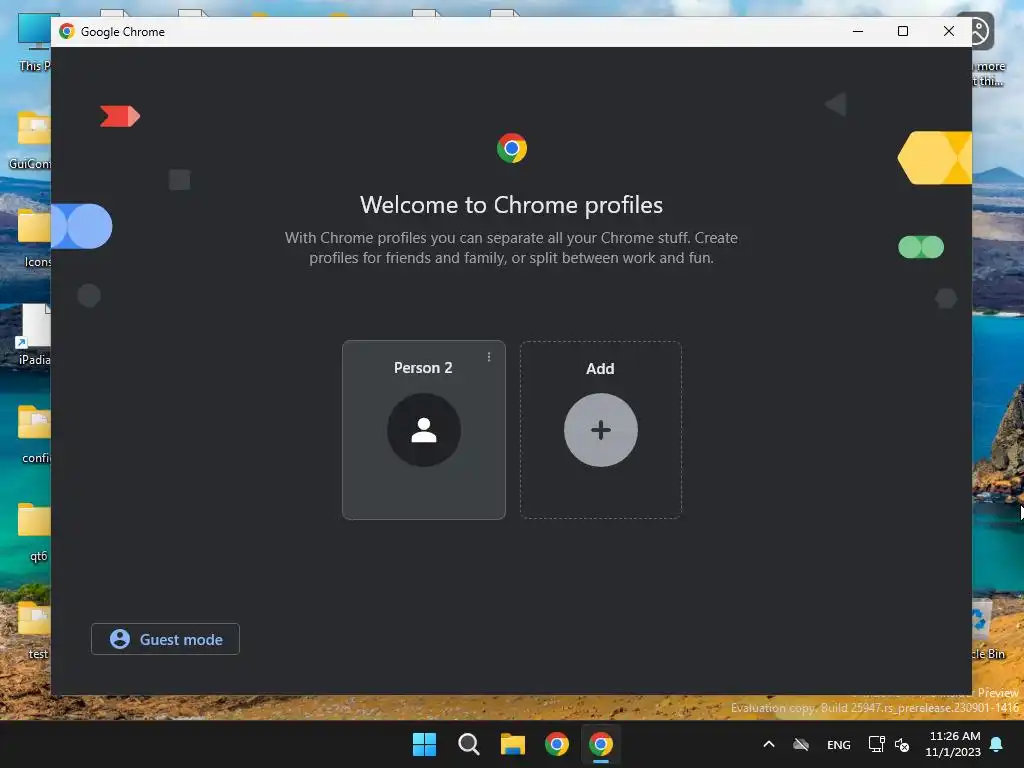Open the Person 2 profile card
The width and height of the screenshot is (1024, 768).
tap(423, 430)
